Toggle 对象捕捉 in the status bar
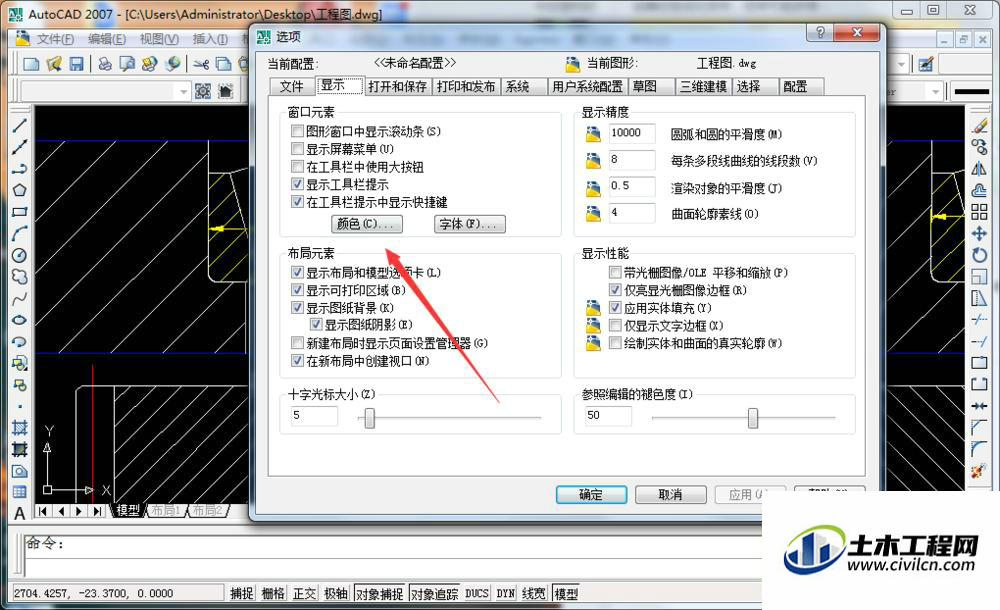Viewport: 1000px width, 610px height. click(x=379, y=593)
